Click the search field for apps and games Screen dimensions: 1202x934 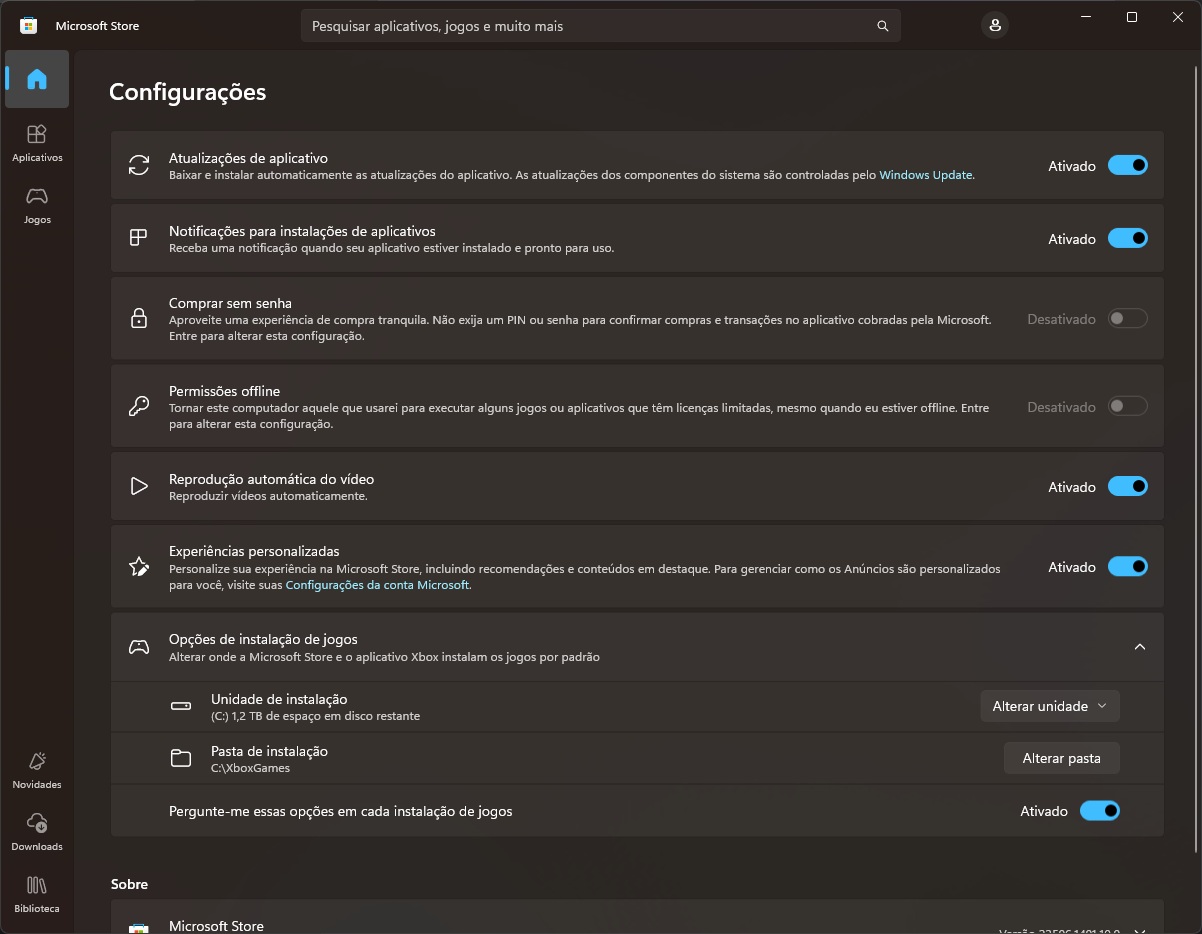point(600,26)
